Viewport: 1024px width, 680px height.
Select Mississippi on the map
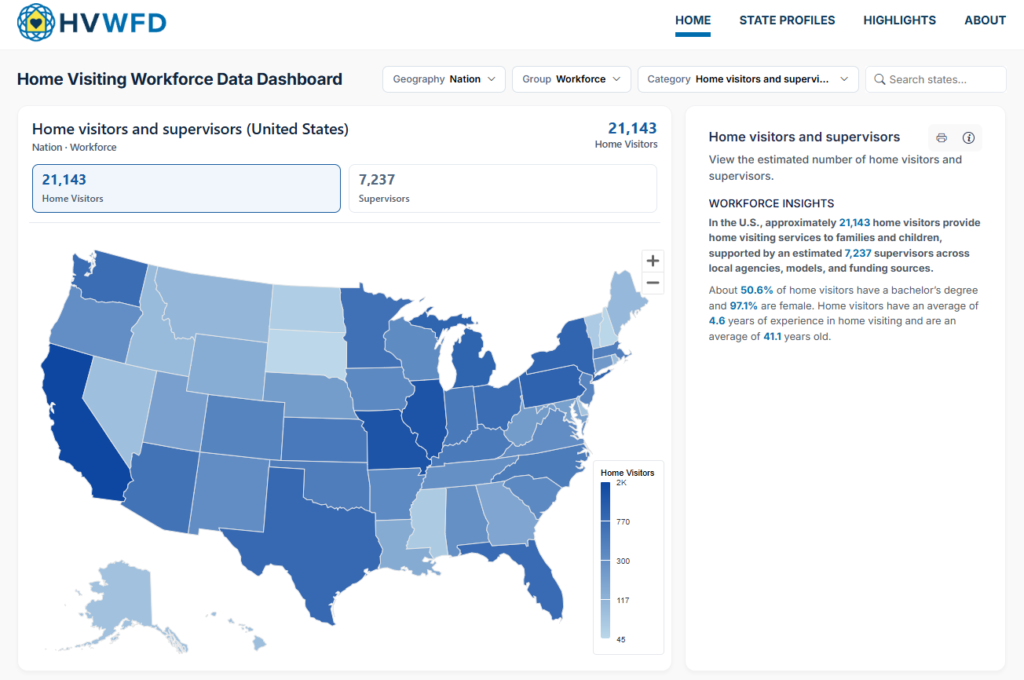pos(428,519)
